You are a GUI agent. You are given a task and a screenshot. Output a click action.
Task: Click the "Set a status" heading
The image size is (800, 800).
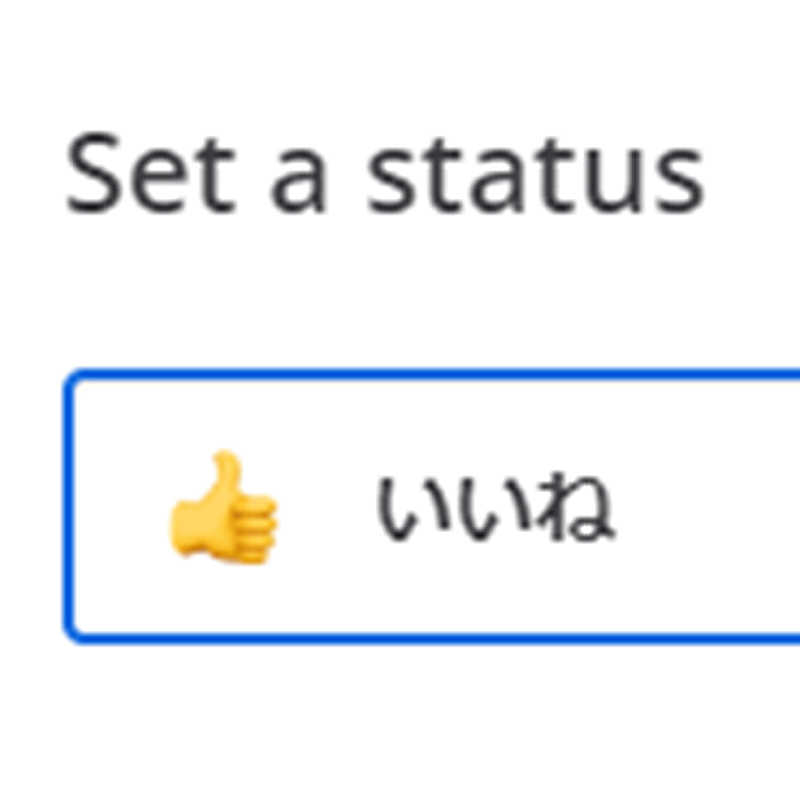click(x=386, y=173)
